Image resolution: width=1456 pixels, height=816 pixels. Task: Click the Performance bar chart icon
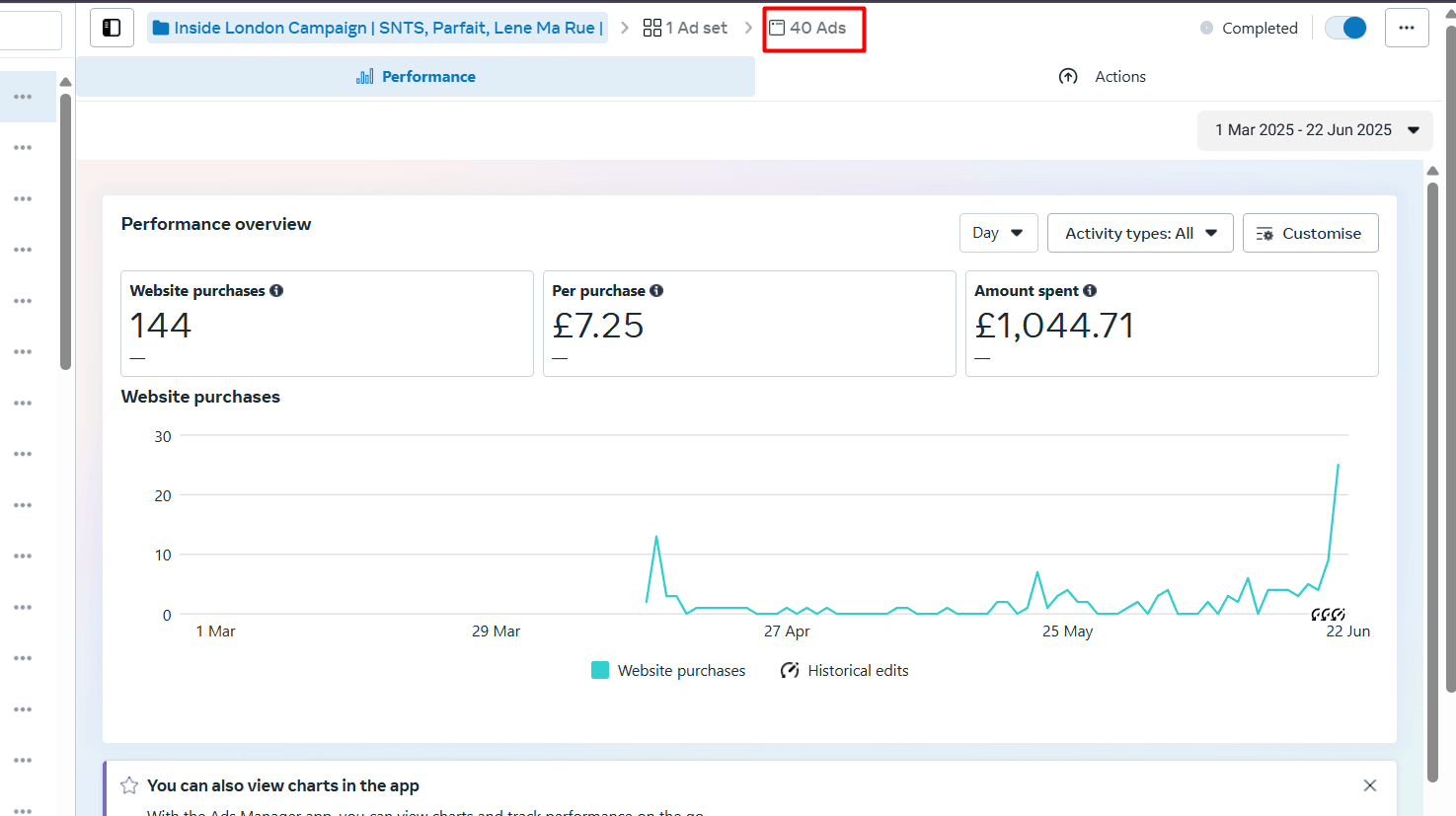tap(365, 77)
